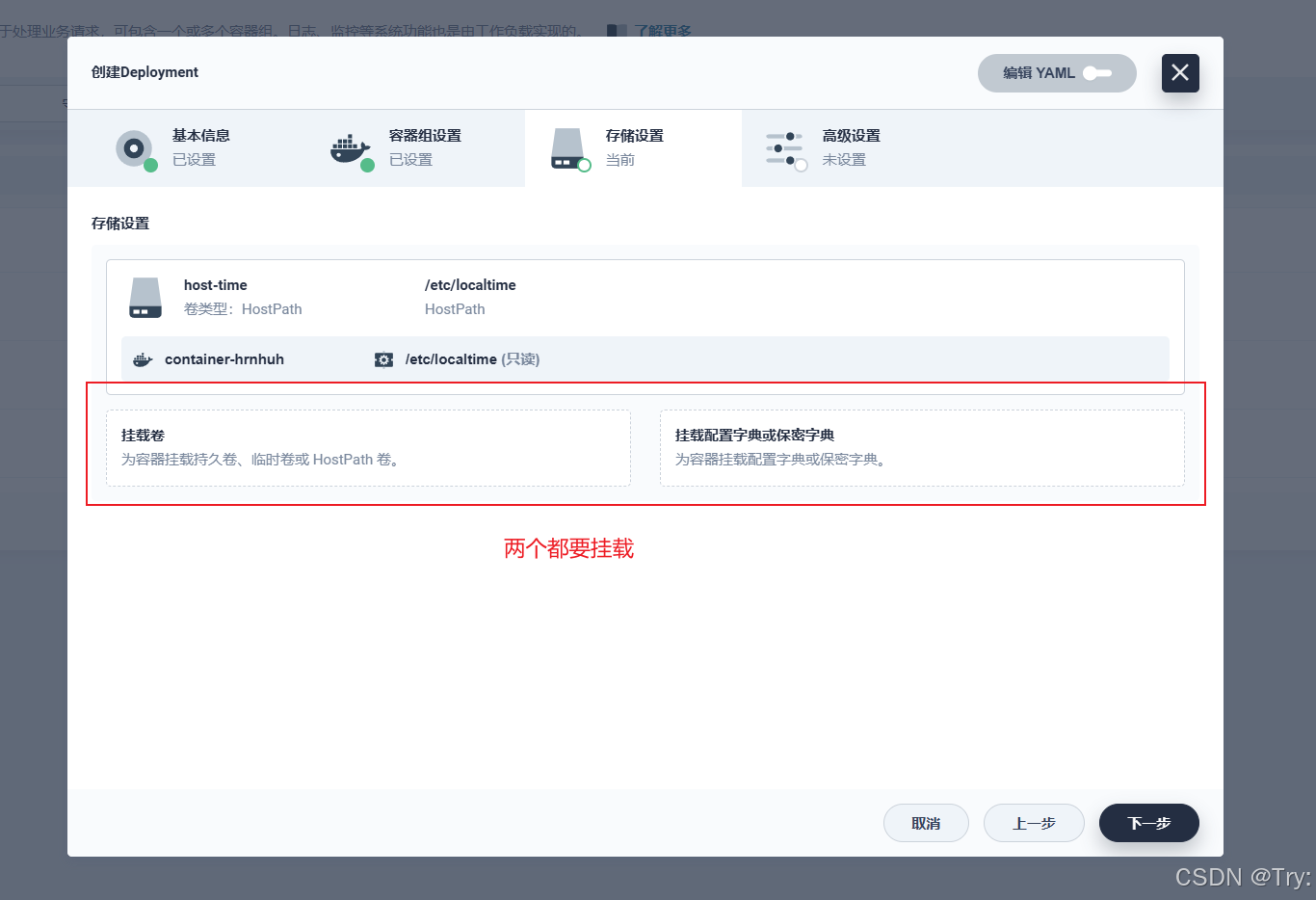Switch to the 高级设置 step

[853, 147]
